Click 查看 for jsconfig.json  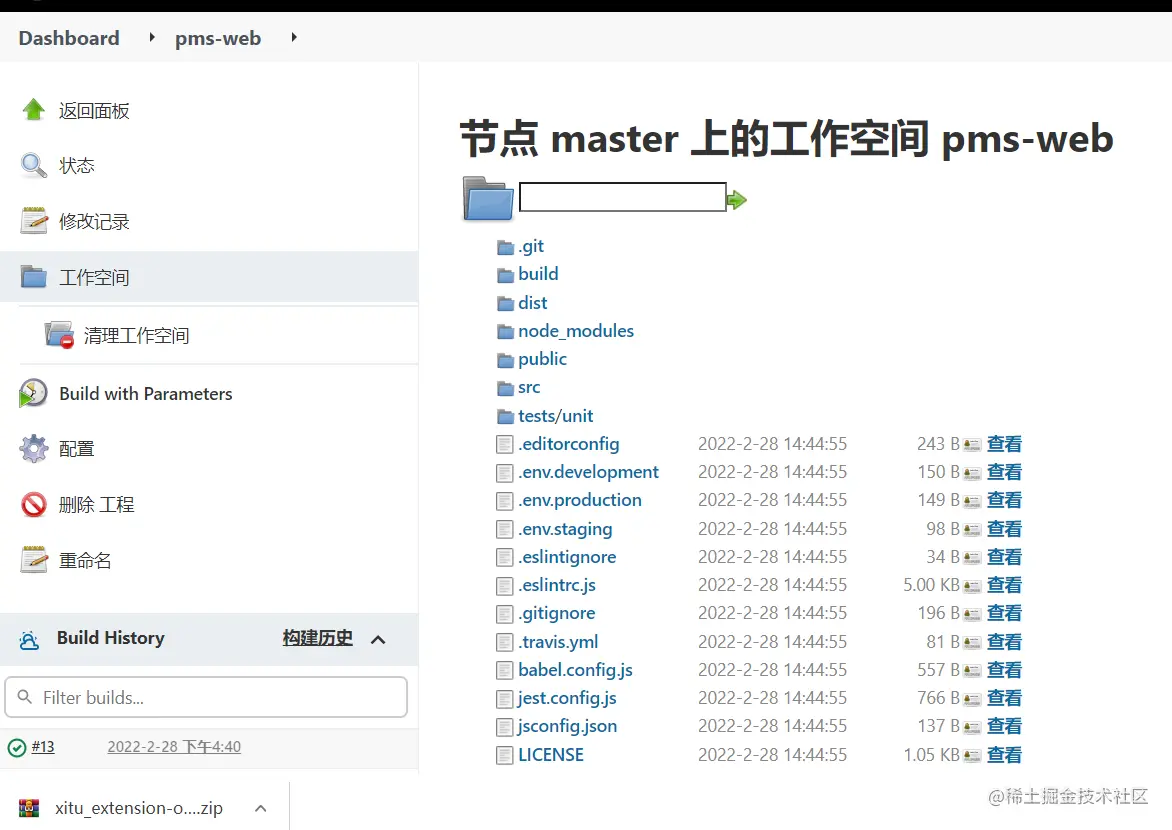[x=1004, y=726]
